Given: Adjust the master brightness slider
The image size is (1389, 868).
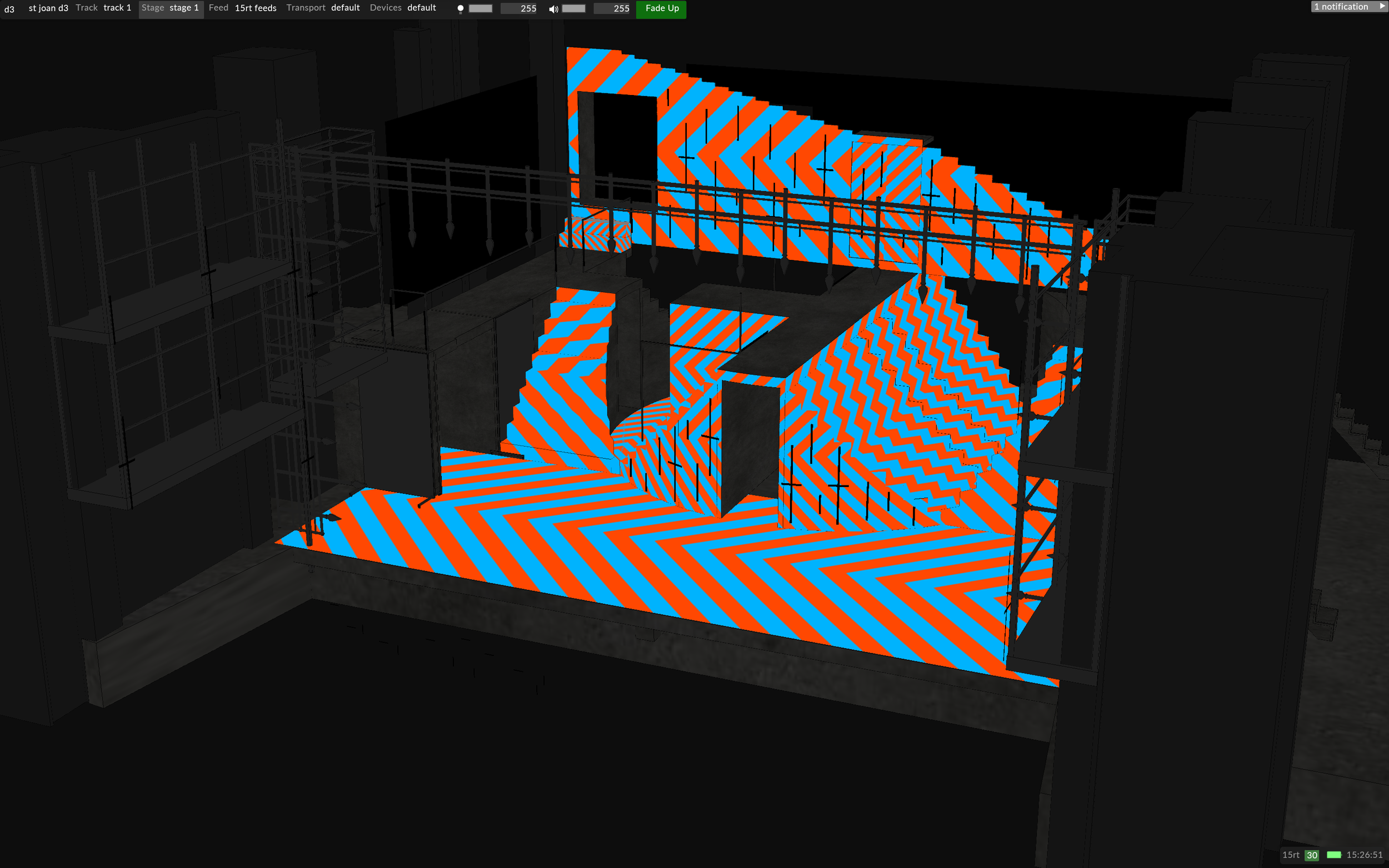Looking at the screenshot, I should tap(481, 9).
